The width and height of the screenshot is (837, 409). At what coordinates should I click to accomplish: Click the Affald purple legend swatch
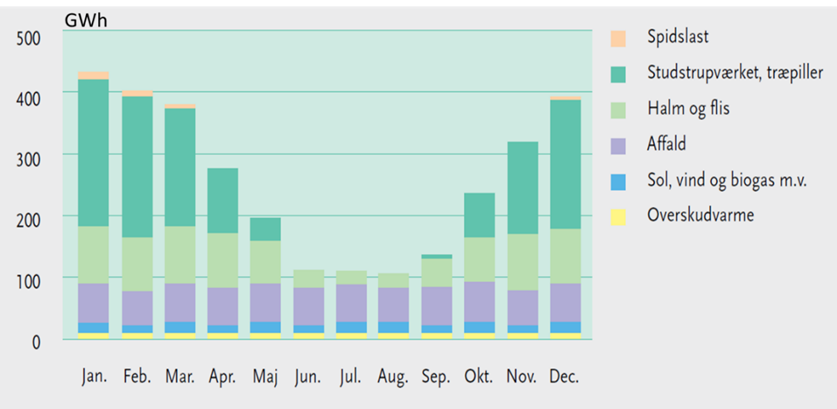tap(618, 145)
